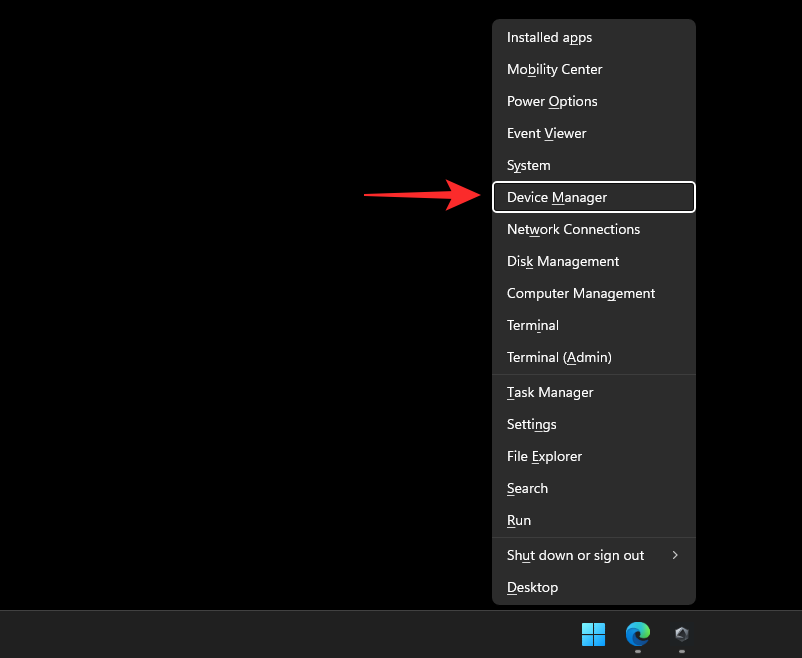
Task: Open Settings from the menu
Action: point(531,424)
